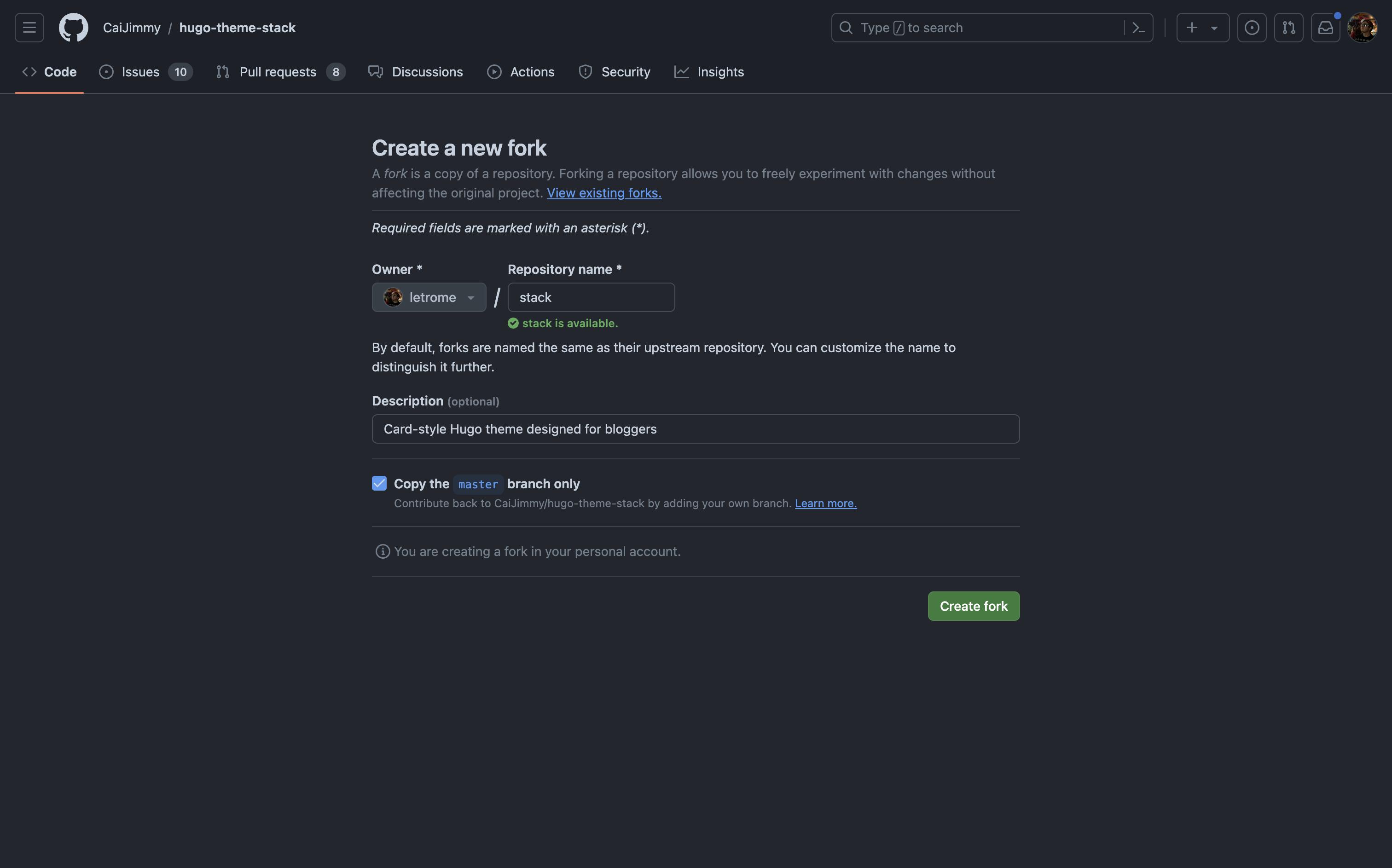Click the Create fork button

click(973, 606)
